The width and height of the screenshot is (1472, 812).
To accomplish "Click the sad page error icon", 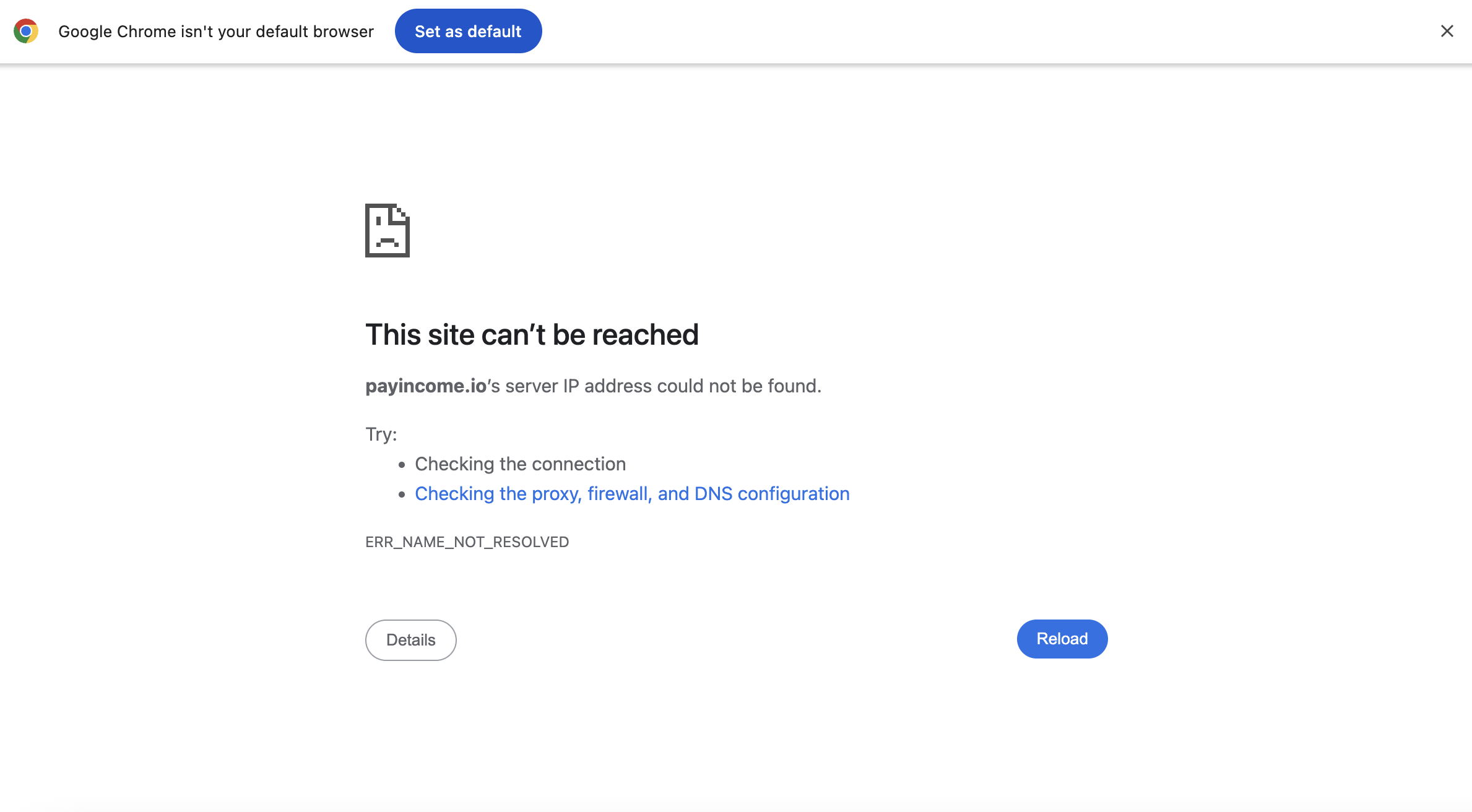I will coord(387,230).
